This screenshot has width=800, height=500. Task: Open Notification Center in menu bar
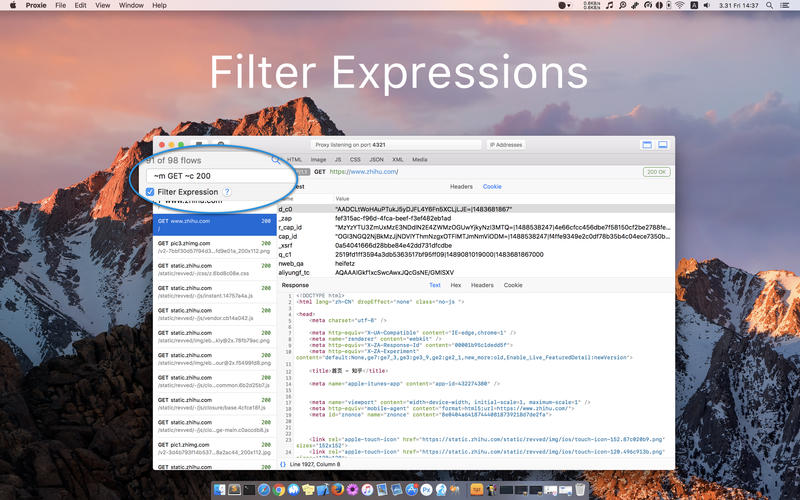coord(785,5)
